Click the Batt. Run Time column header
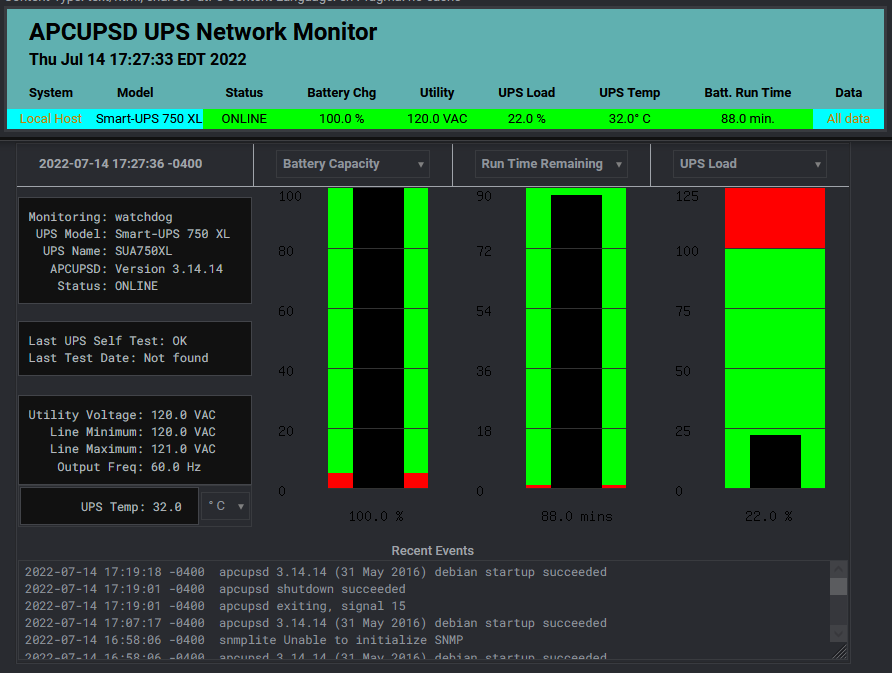The height and width of the screenshot is (673, 892). pyautogui.click(x=748, y=93)
